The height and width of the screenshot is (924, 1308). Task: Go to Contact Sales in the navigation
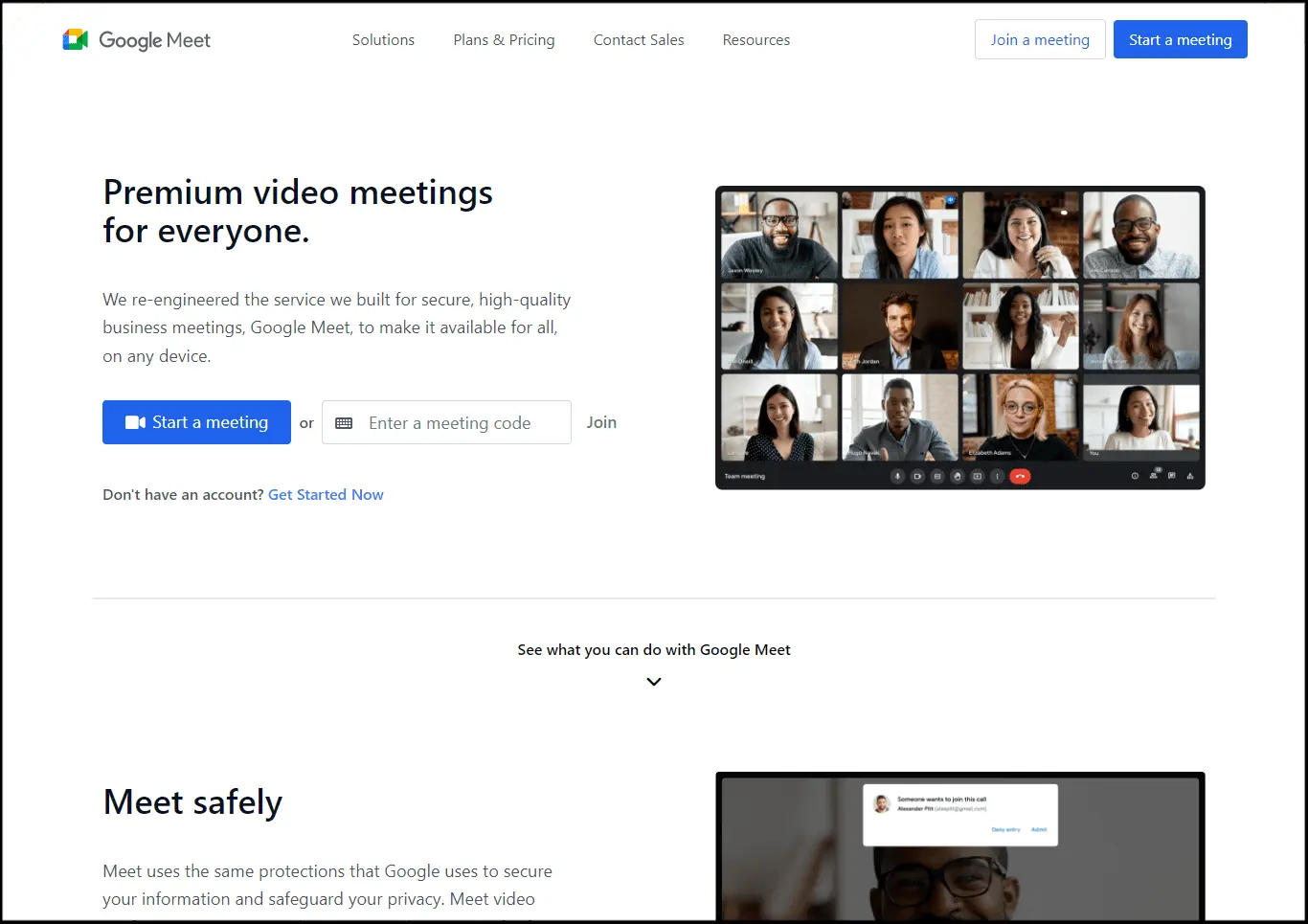639,40
